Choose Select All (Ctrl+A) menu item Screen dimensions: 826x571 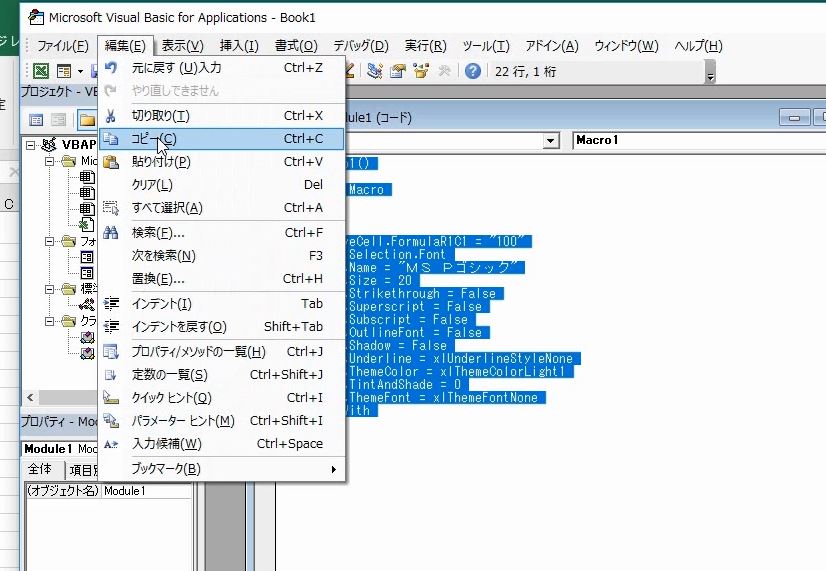point(222,208)
